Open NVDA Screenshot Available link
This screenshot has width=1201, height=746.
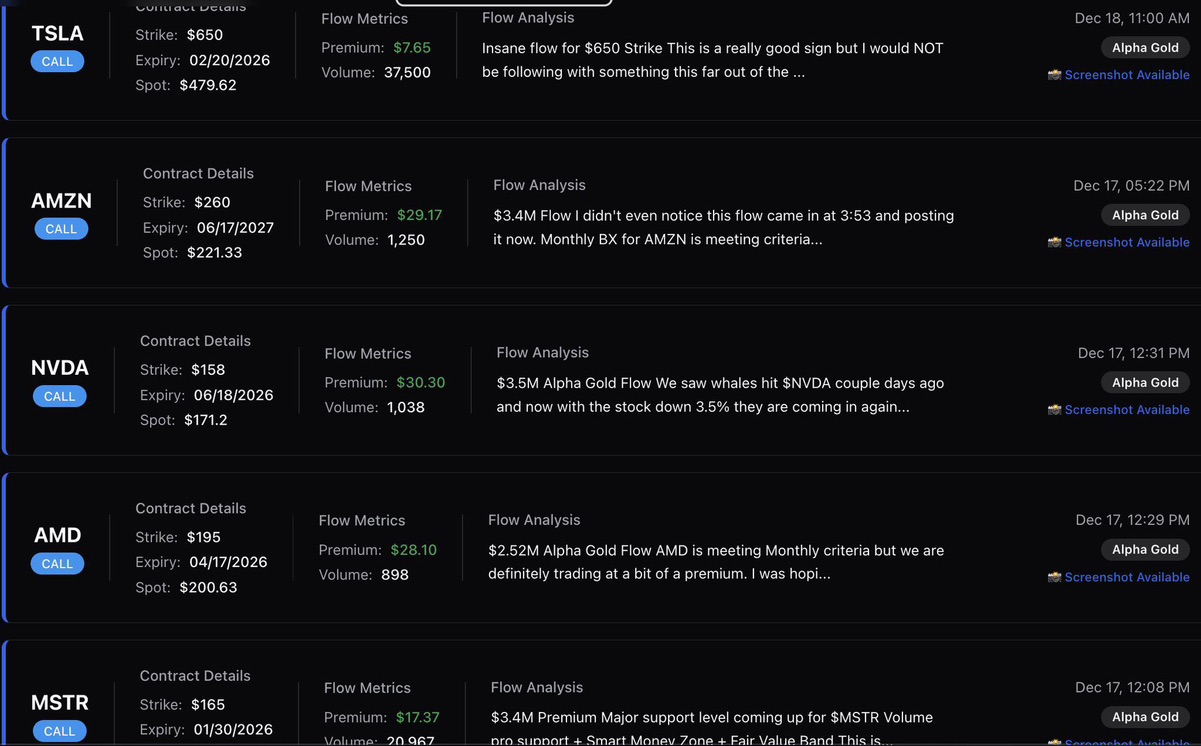1126,409
